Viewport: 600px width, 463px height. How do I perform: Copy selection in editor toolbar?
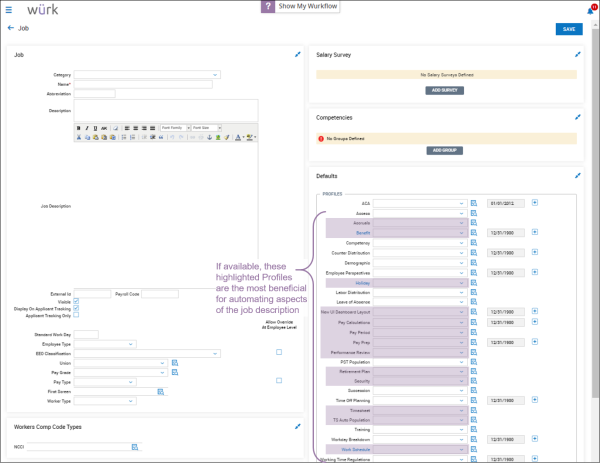[87, 137]
